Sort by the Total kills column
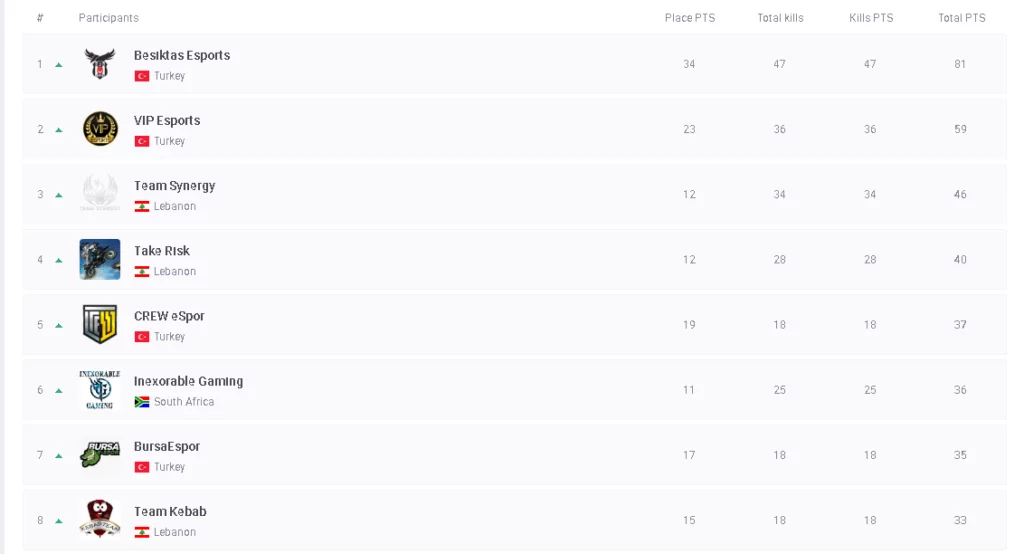Viewport: 1024px width, 554px height. click(780, 18)
